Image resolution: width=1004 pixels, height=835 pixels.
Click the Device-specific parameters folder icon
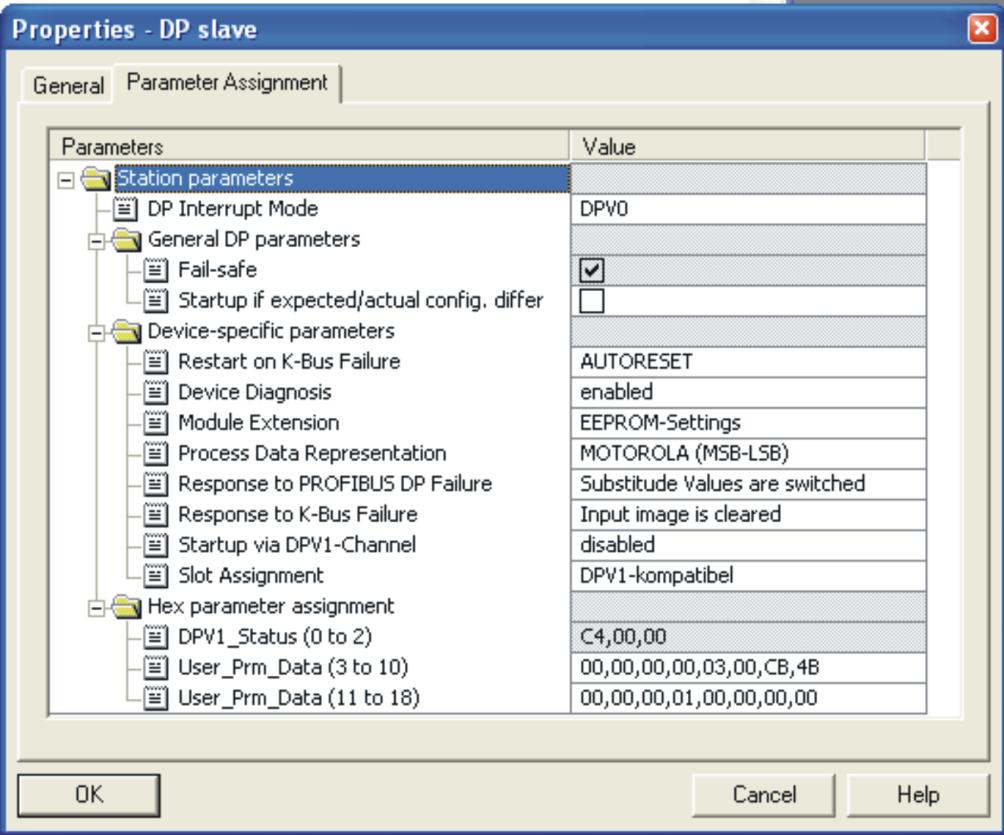click(x=127, y=332)
